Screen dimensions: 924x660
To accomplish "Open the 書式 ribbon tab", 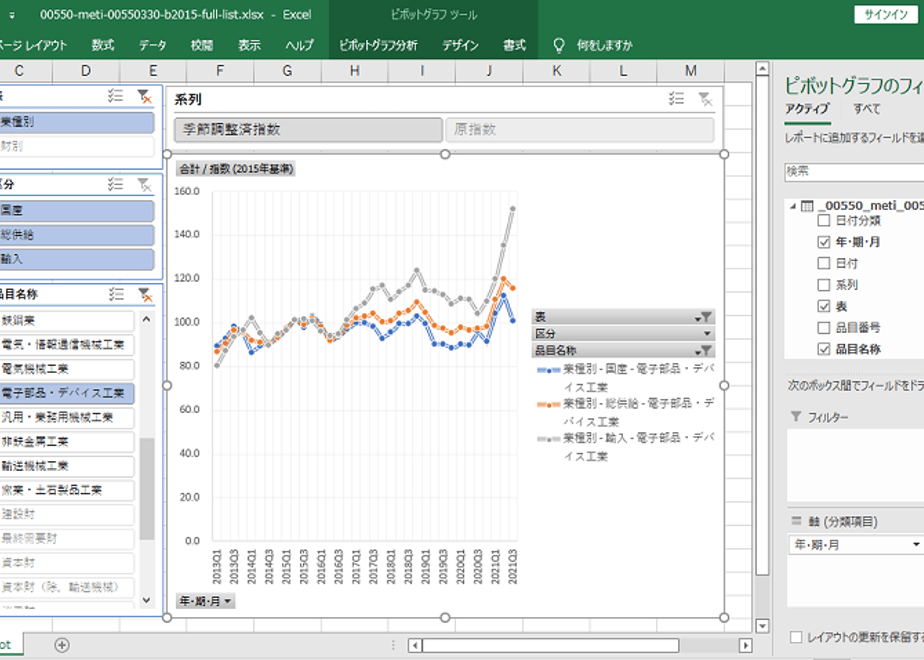I will (x=514, y=45).
